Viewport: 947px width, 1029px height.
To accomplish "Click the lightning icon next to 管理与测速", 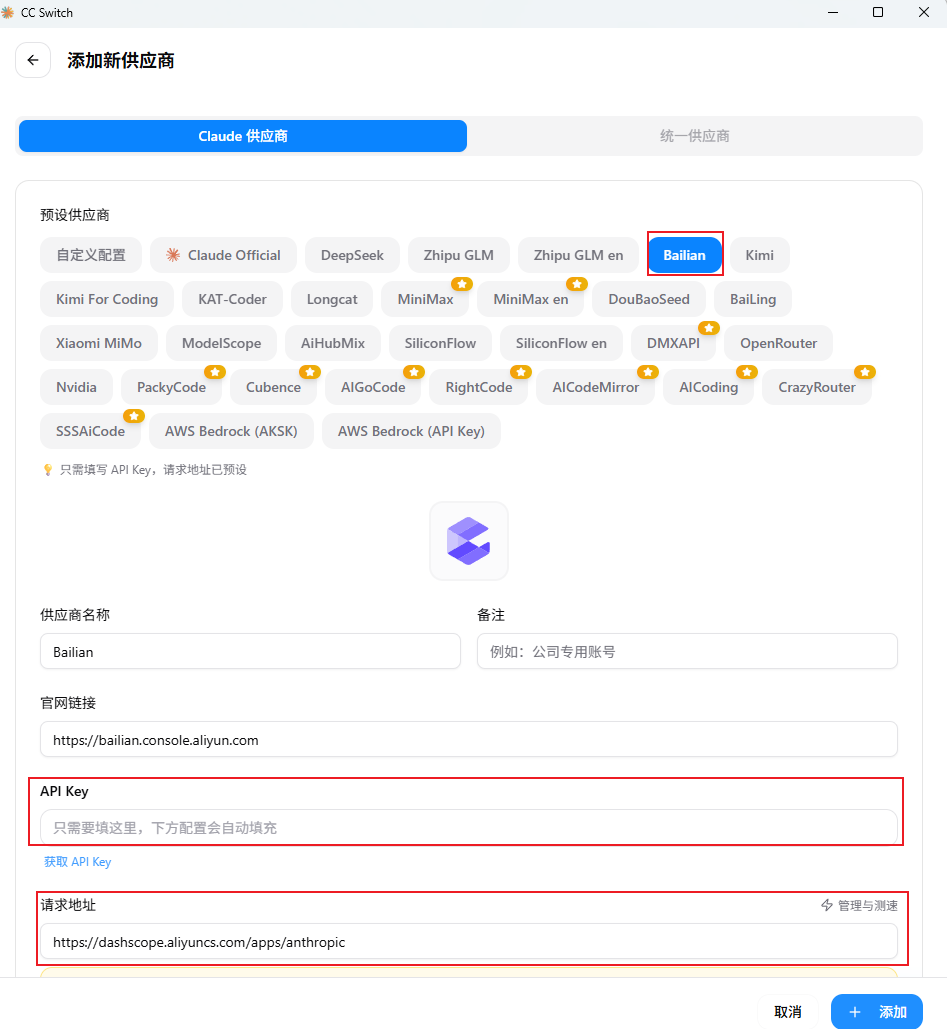I will pos(827,905).
